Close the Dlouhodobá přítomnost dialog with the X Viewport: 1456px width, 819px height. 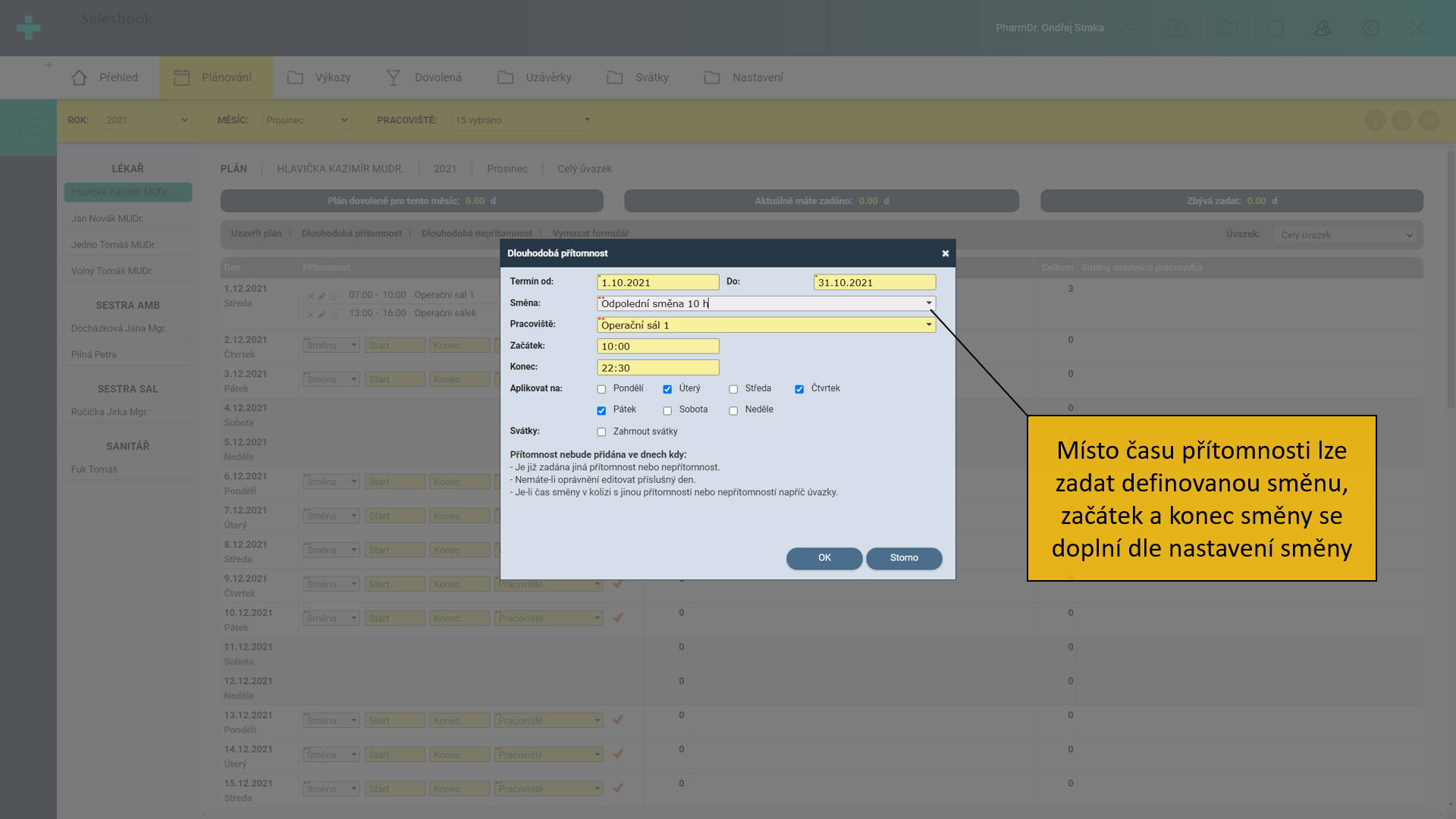point(945,253)
